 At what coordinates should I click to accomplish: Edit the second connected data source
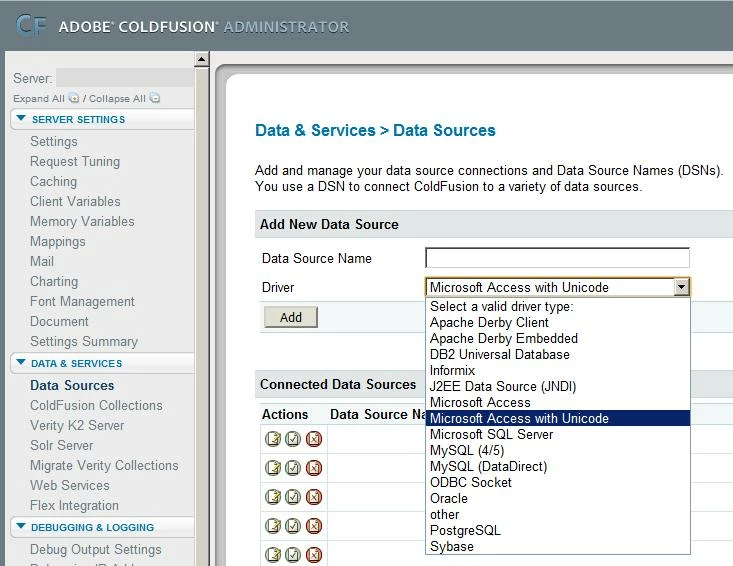click(x=273, y=468)
